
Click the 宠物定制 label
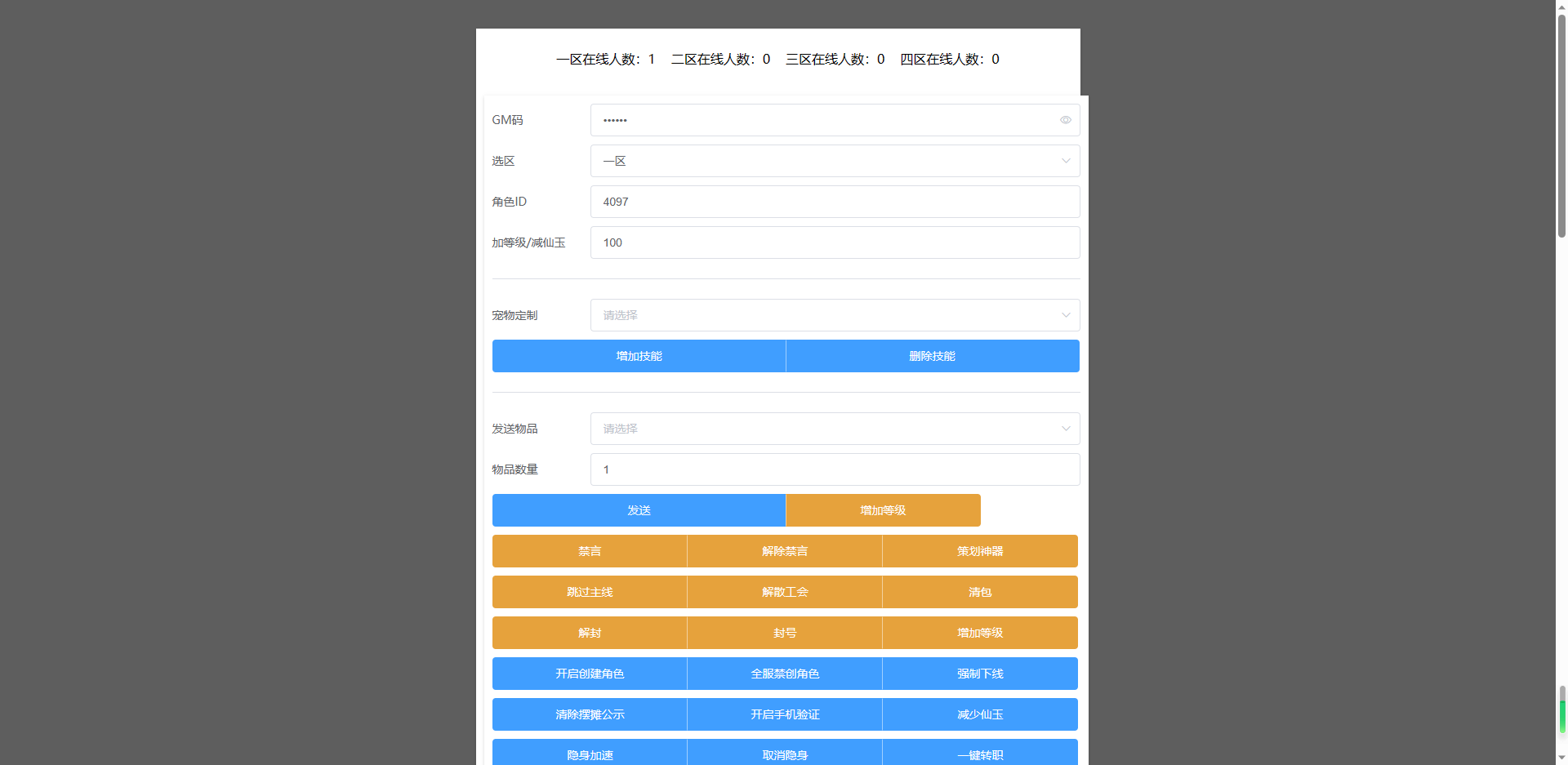(x=514, y=315)
